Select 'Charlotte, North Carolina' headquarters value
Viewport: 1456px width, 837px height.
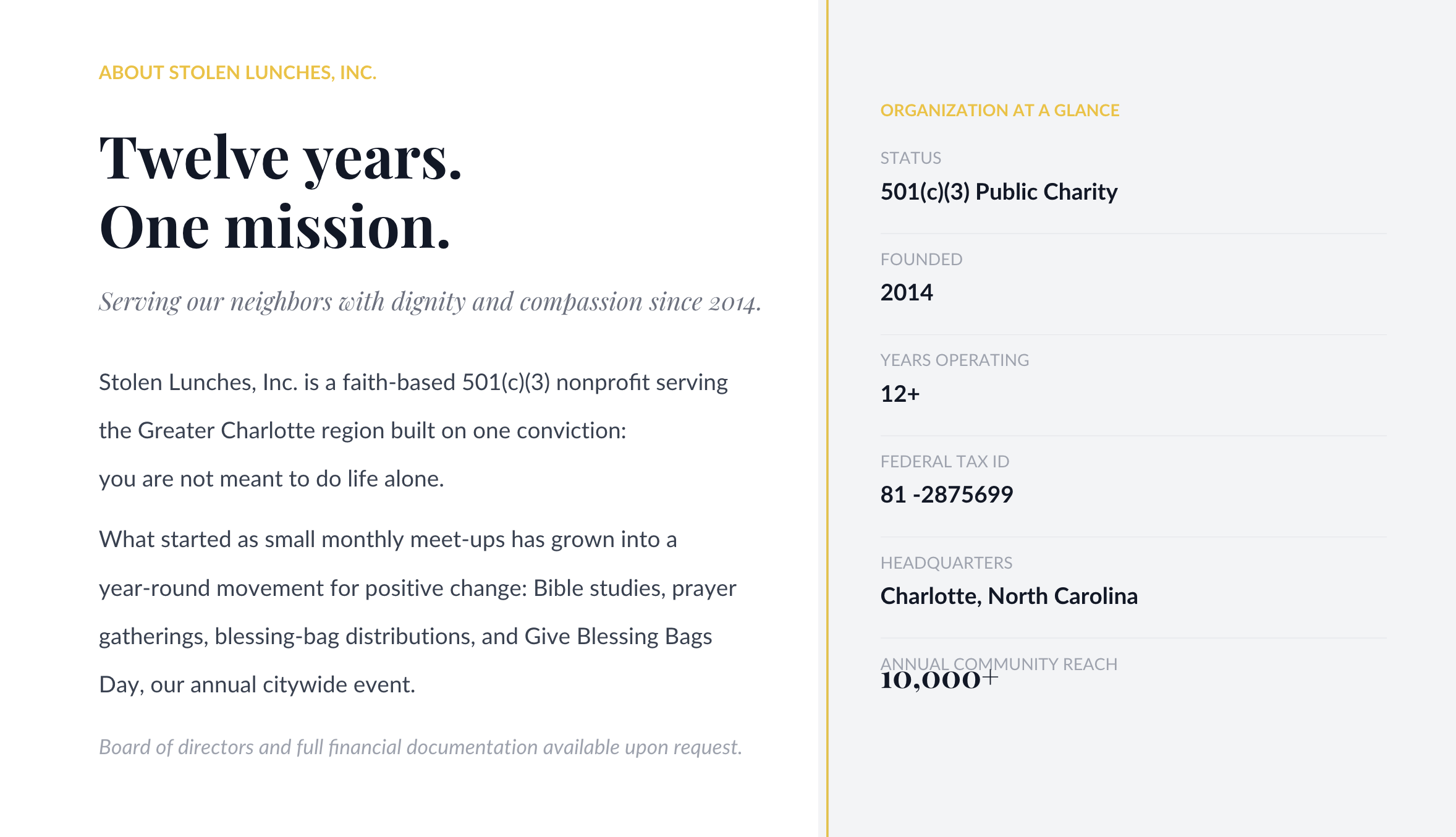pos(1009,596)
